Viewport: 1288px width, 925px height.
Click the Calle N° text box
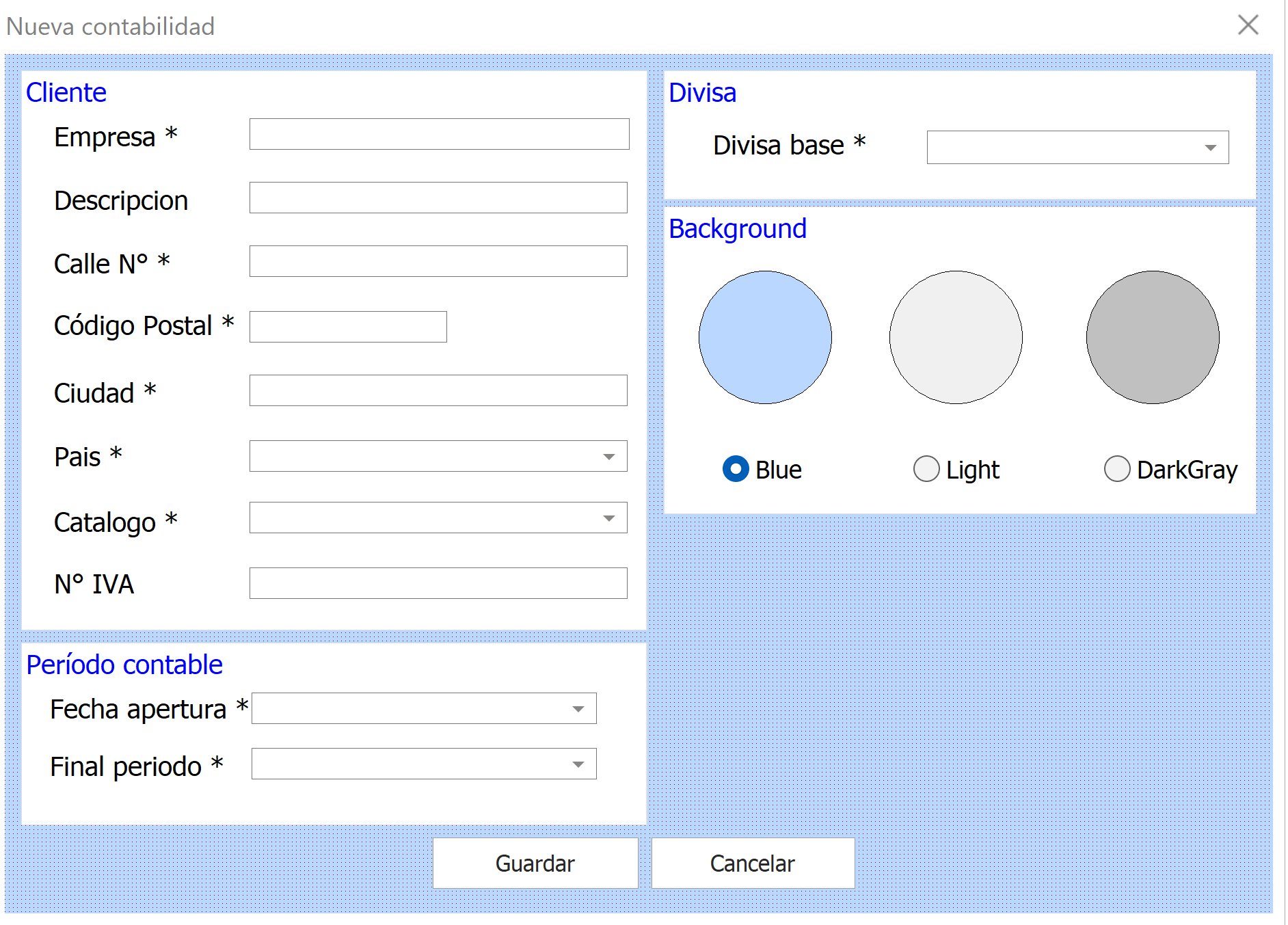[438, 261]
